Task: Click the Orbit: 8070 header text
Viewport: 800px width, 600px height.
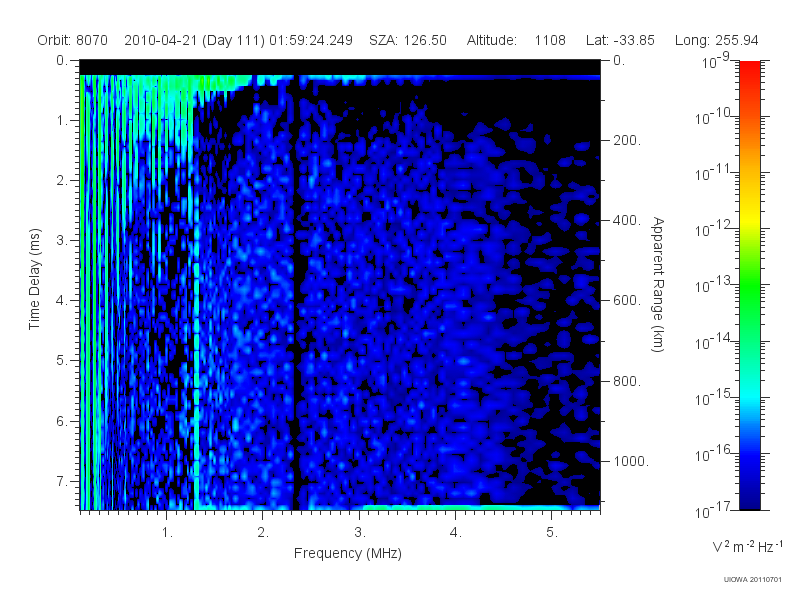Action: point(72,40)
